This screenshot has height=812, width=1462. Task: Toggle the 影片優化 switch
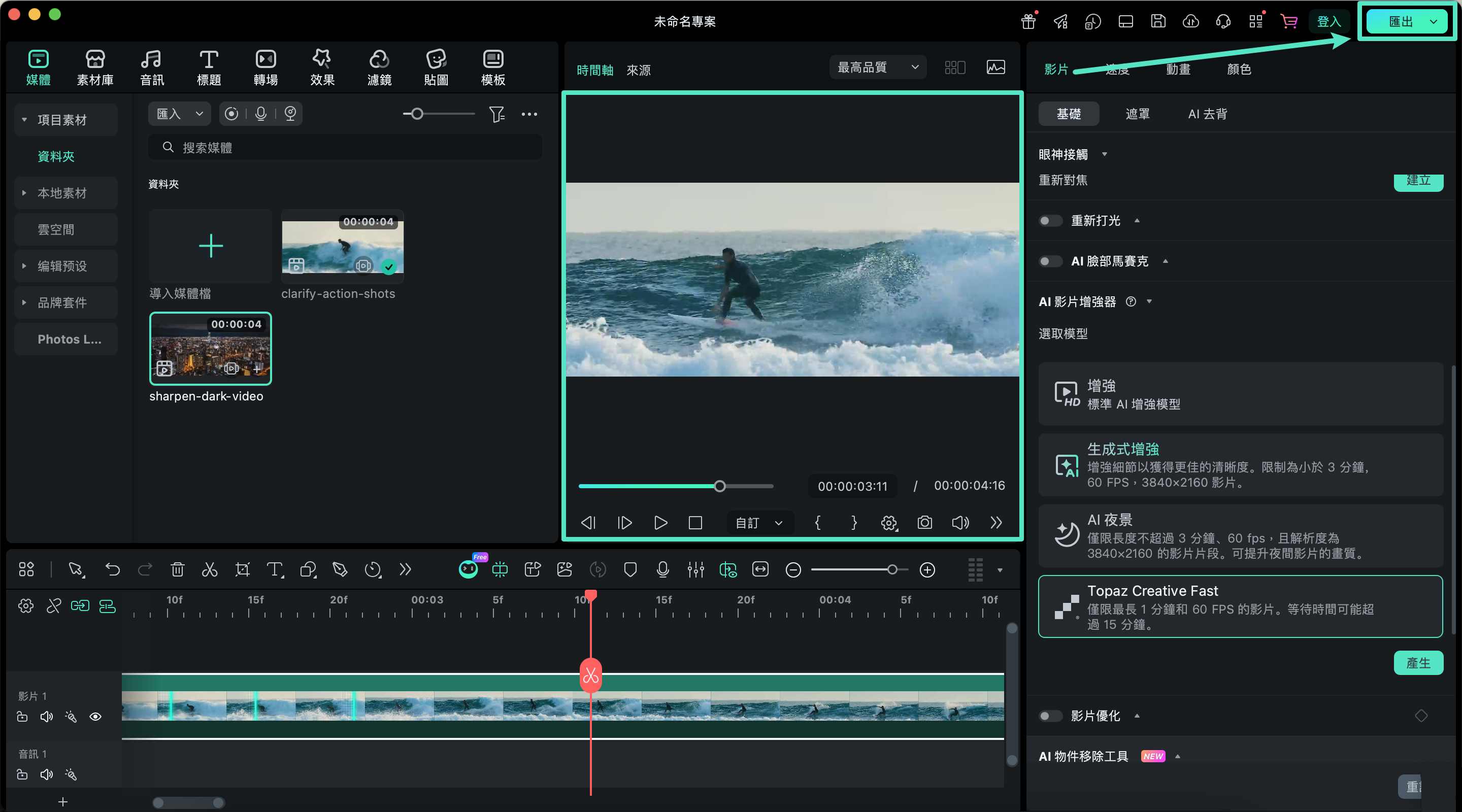tap(1050, 716)
